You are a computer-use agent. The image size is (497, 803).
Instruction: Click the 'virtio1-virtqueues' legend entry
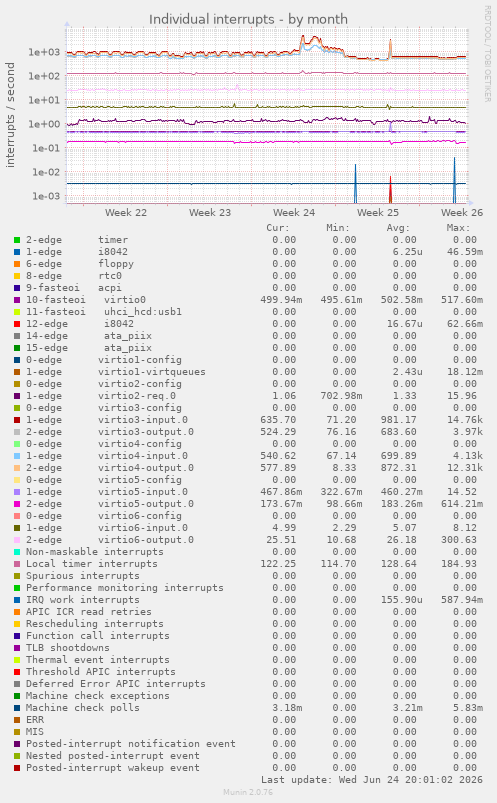[152, 372]
